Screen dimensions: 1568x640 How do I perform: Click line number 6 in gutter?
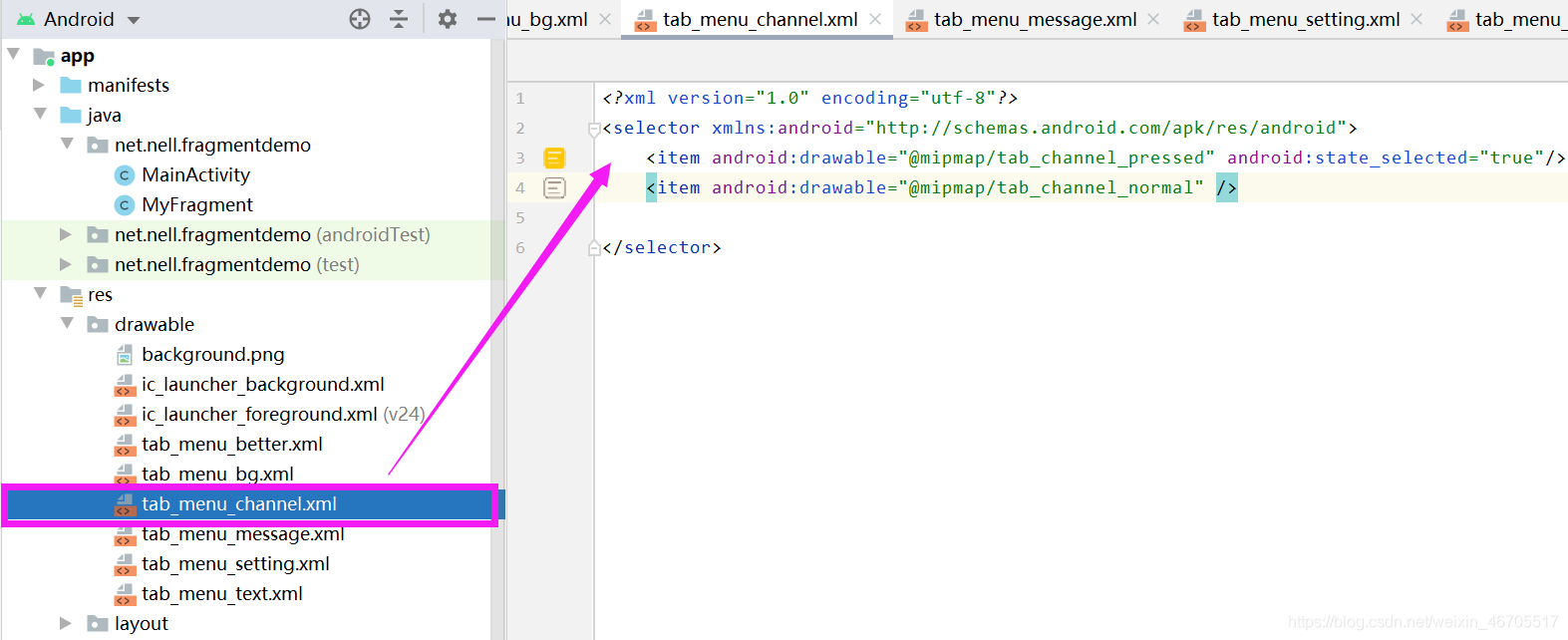point(520,247)
